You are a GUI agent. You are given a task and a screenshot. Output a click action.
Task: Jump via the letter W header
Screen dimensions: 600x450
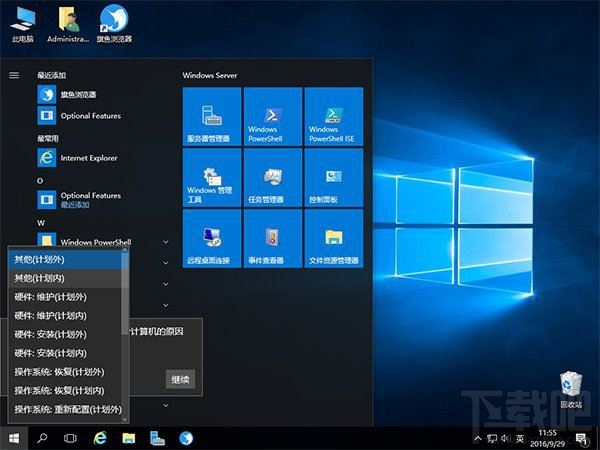41,223
